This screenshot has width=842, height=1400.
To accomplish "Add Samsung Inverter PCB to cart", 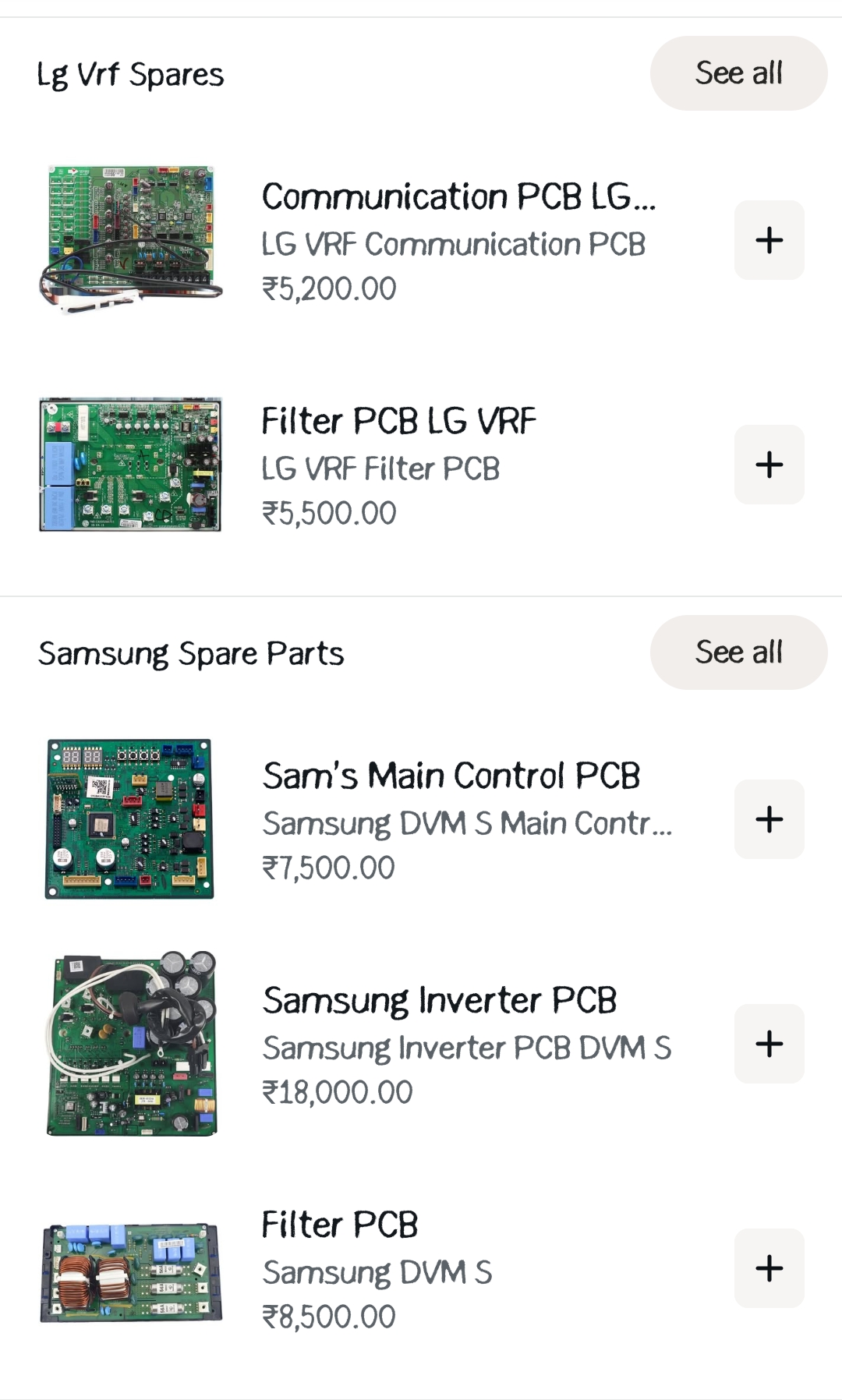I will pos(769,1044).
